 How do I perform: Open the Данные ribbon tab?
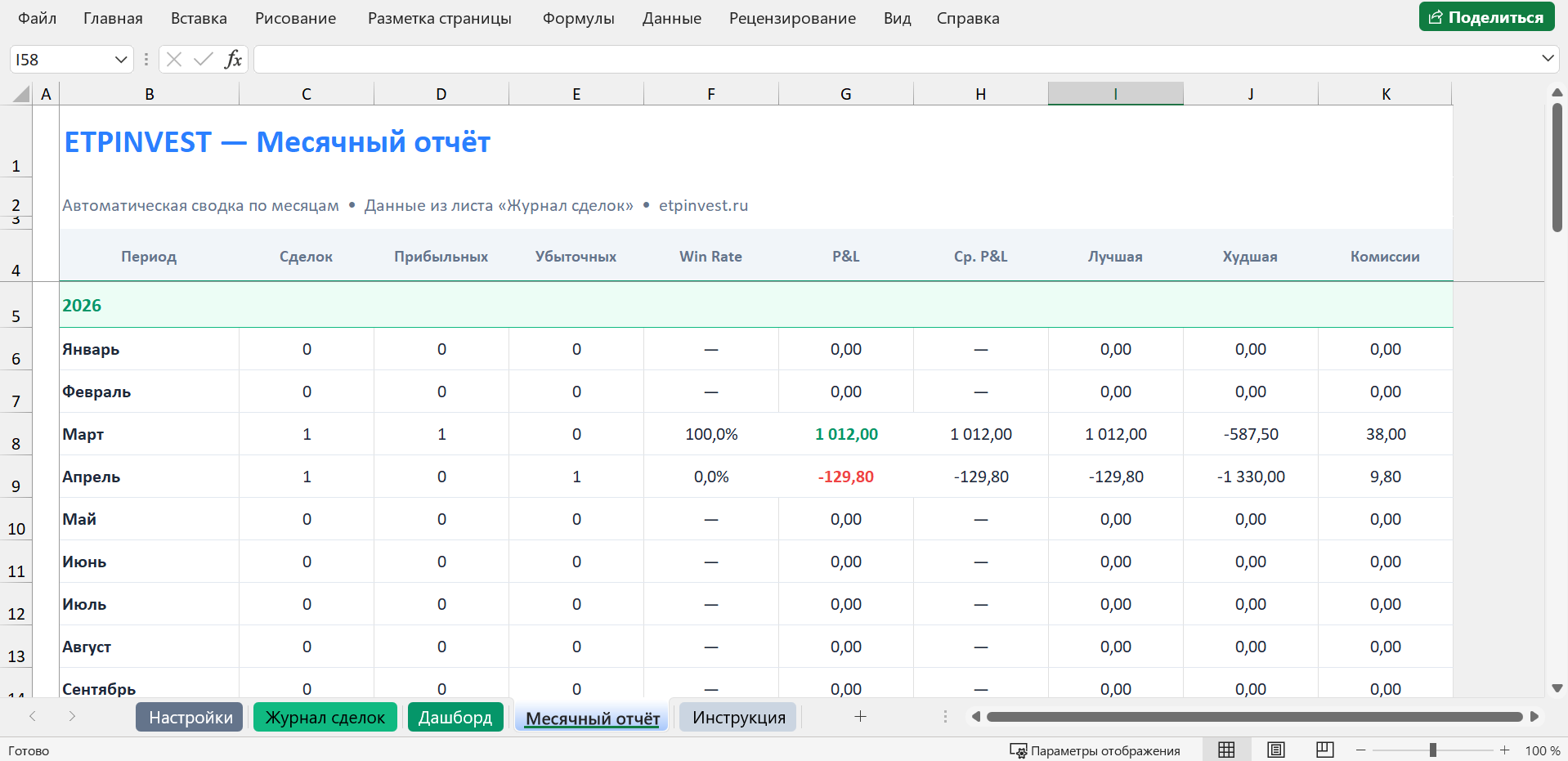(672, 18)
